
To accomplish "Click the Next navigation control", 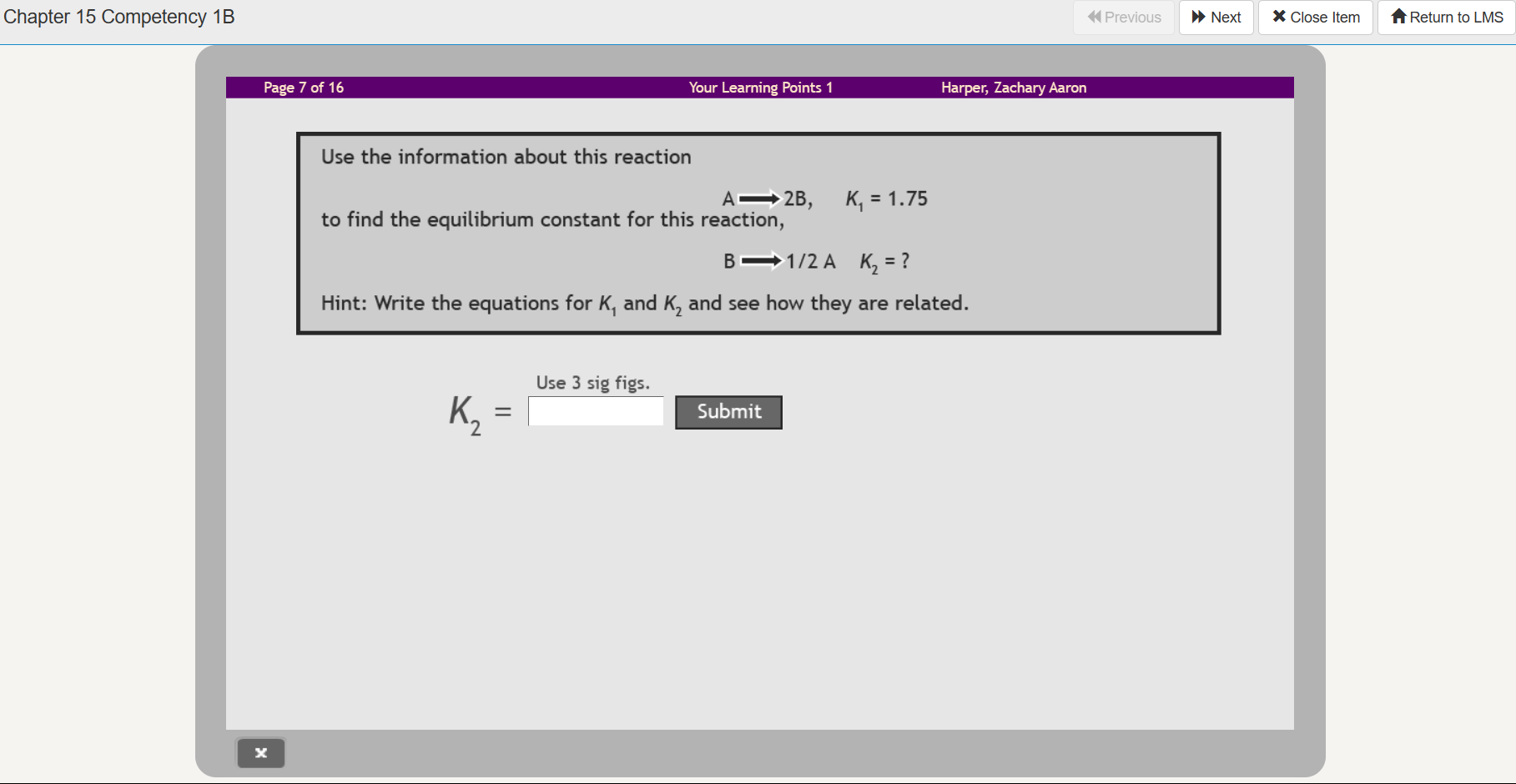I will (1215, 17).
